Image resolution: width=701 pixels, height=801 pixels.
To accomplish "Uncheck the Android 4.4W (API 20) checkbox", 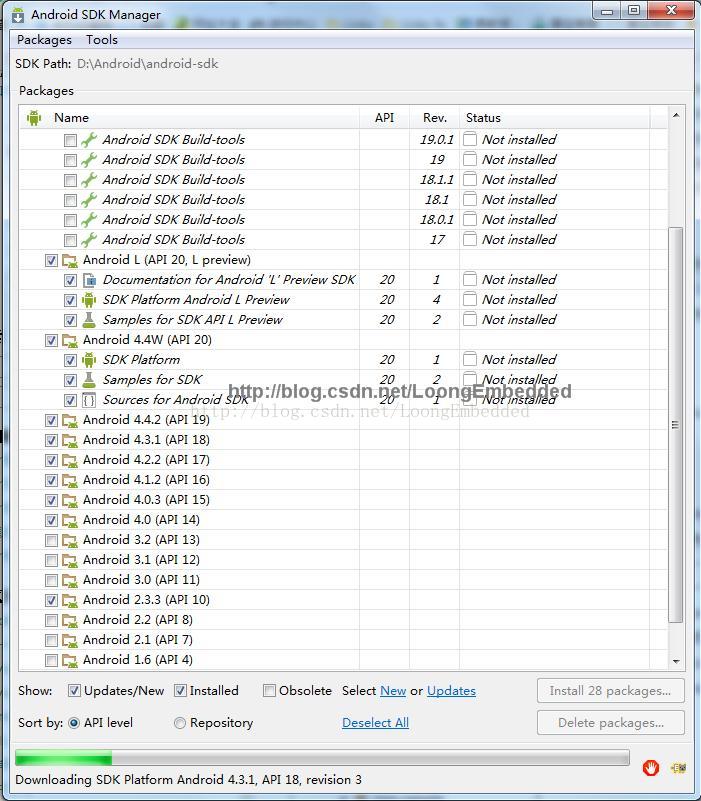I will point(51,340).
